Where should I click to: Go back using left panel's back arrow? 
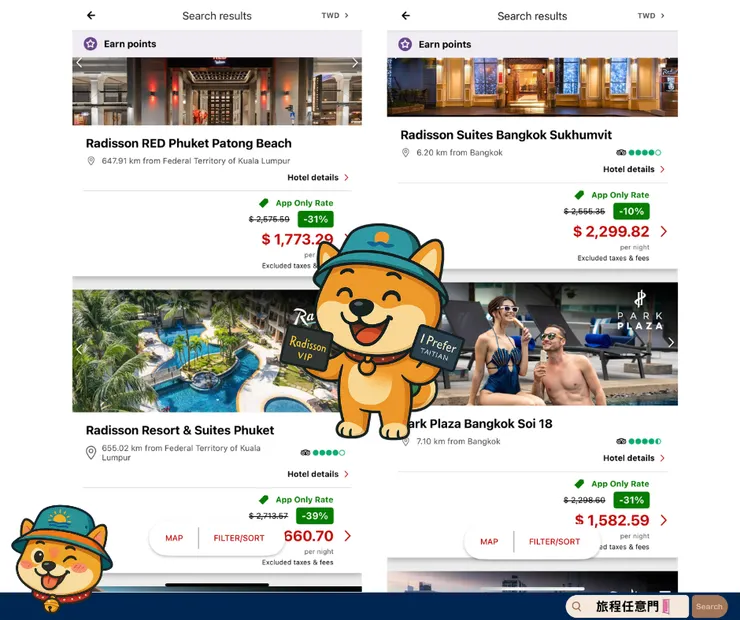[91, 16]
